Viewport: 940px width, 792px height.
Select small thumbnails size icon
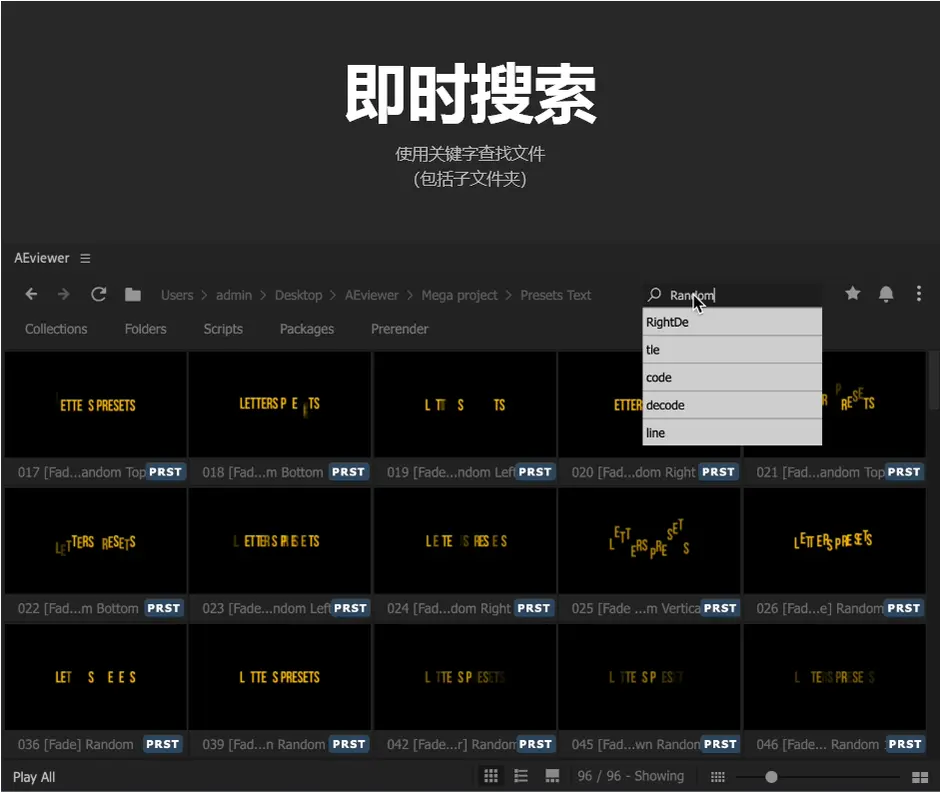(x=718, y=777)
